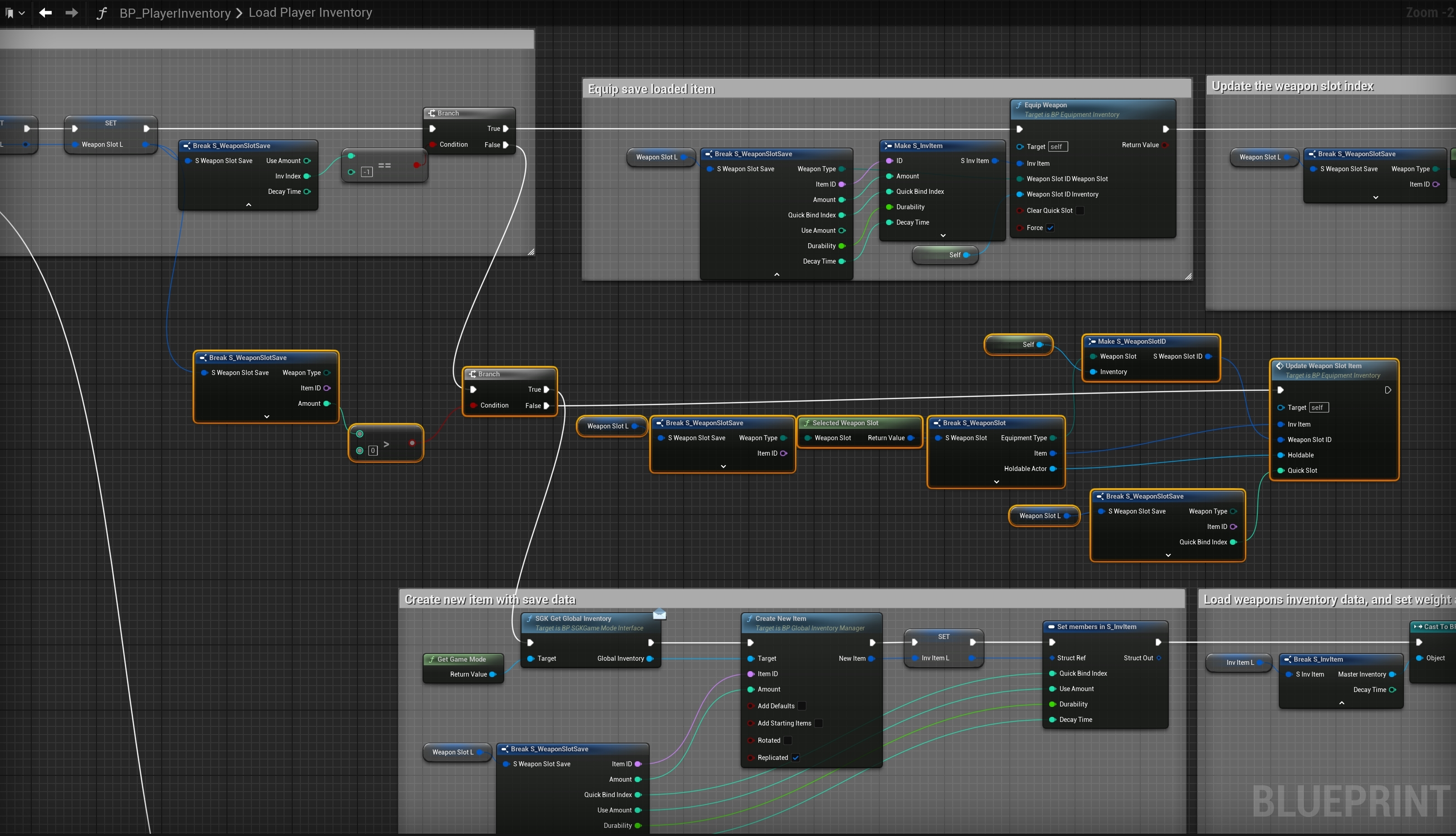Click the Equip Weapon node's execution input pin
The image size is (1456, 836).
1019,129
